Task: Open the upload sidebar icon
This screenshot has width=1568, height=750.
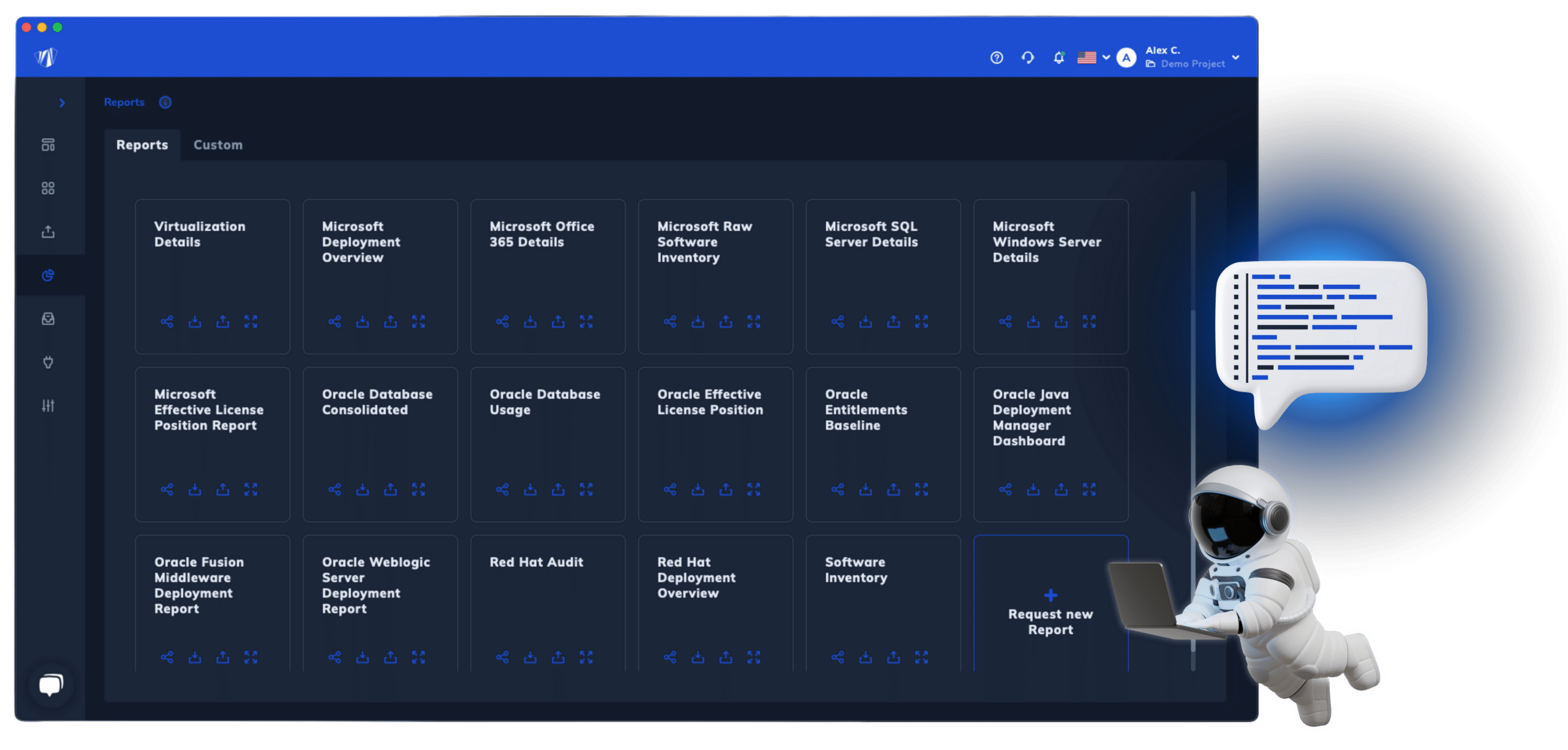Action: pos(48,232)
